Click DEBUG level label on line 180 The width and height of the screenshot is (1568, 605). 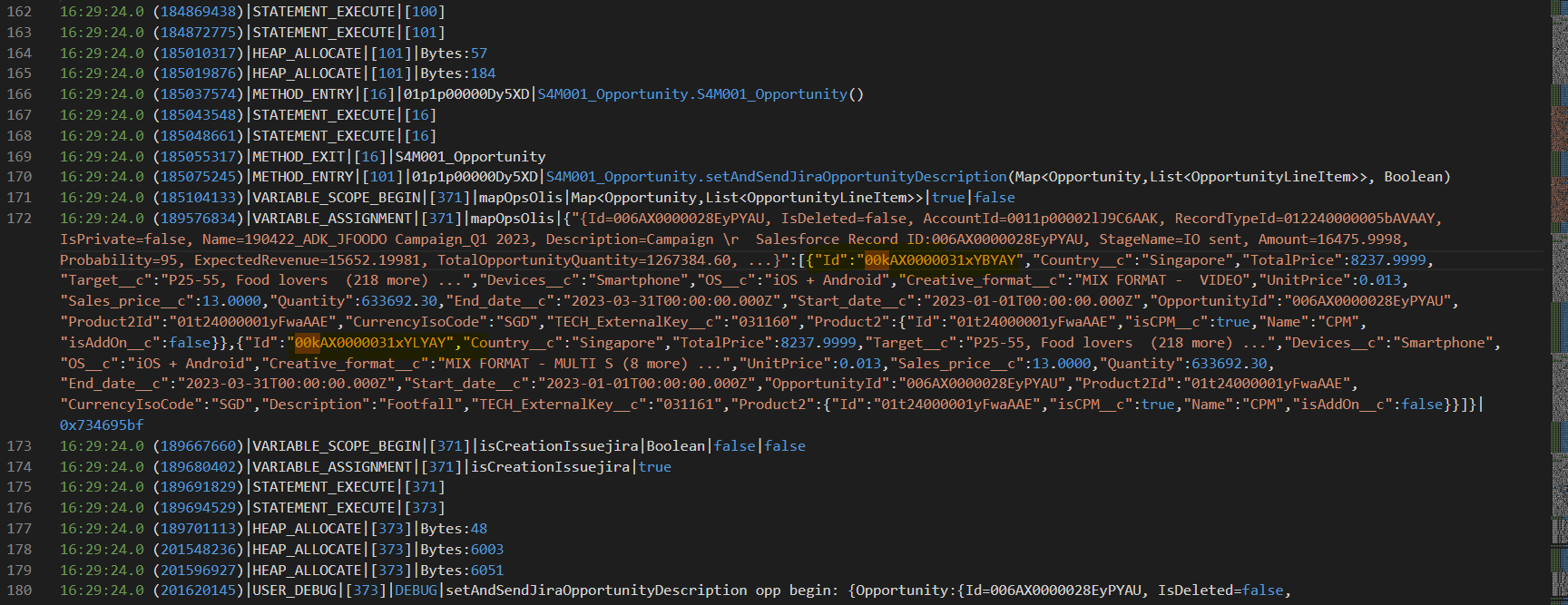(416, 590)
